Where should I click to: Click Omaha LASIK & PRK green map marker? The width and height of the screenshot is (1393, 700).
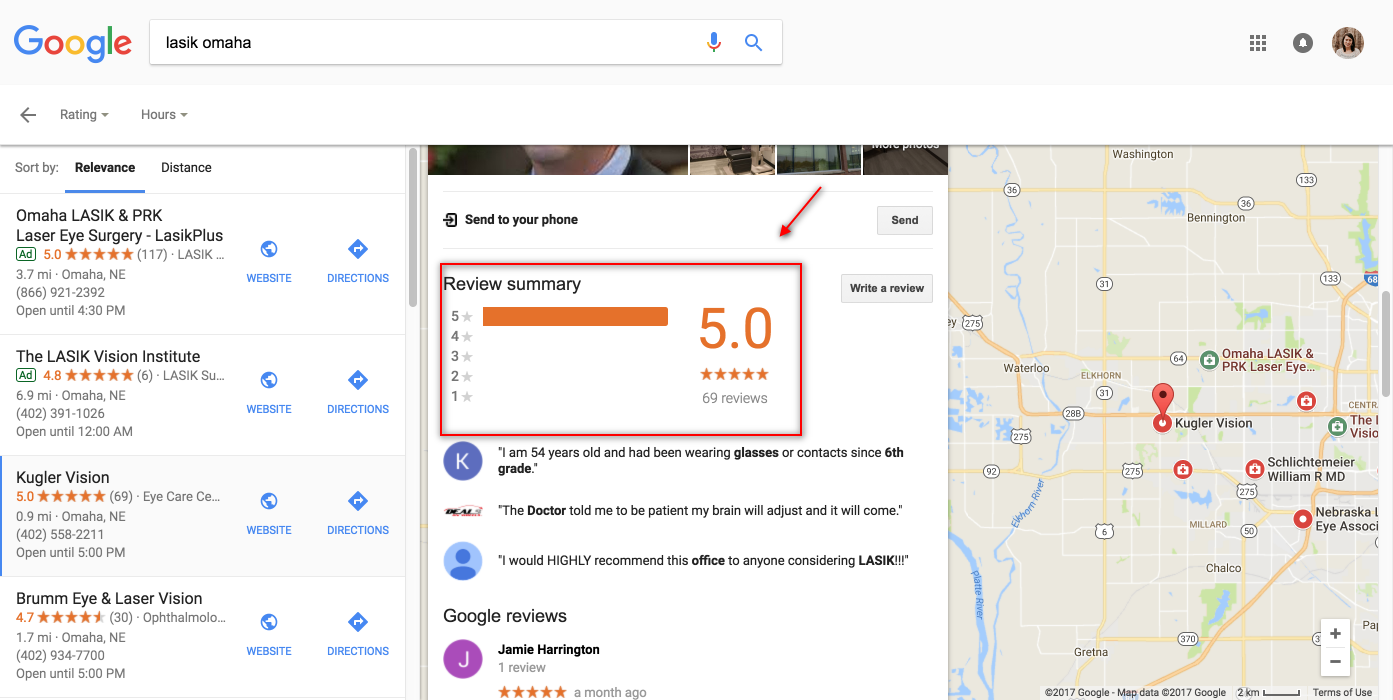1208,359
